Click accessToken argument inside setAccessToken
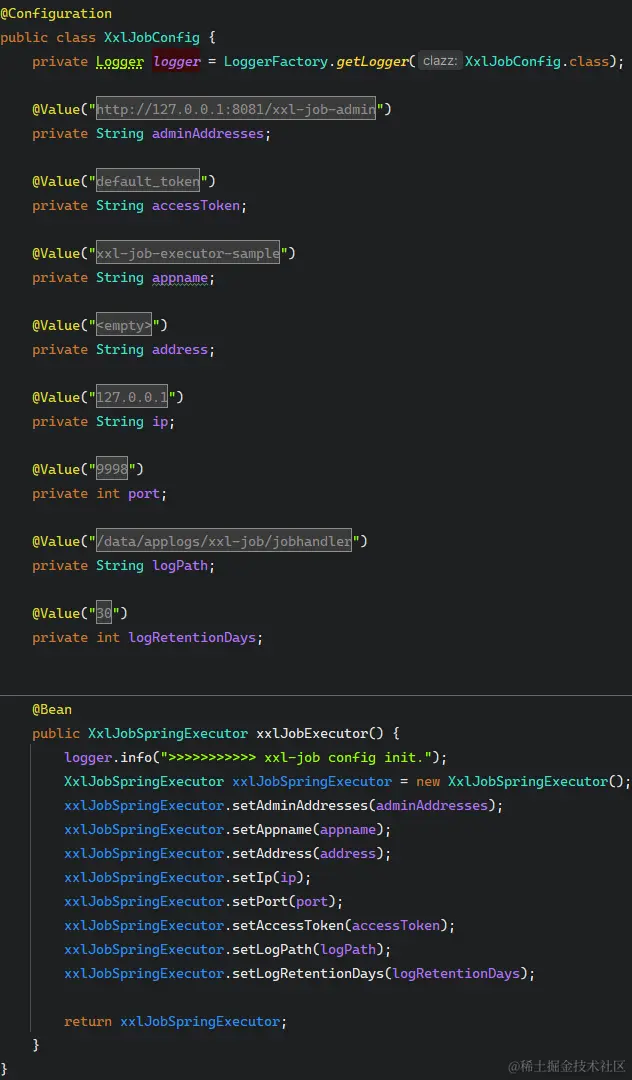 point(397,926)
